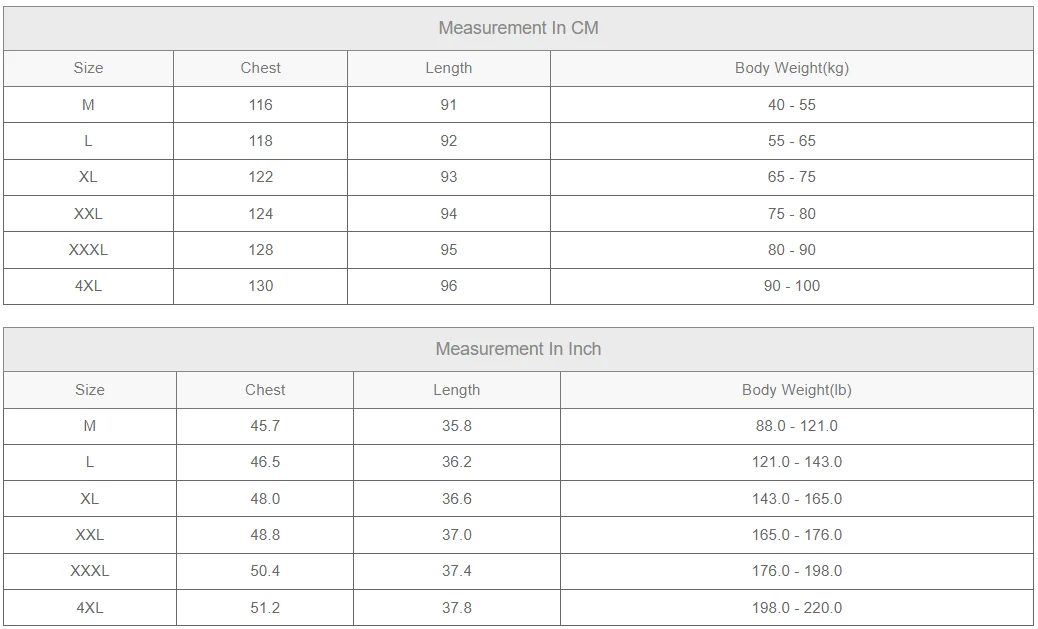Click size XXL in the CM table
Image resolution: width=1038 pixels, height=629 pixels.
pyautogui.click(x=88, y=214)
